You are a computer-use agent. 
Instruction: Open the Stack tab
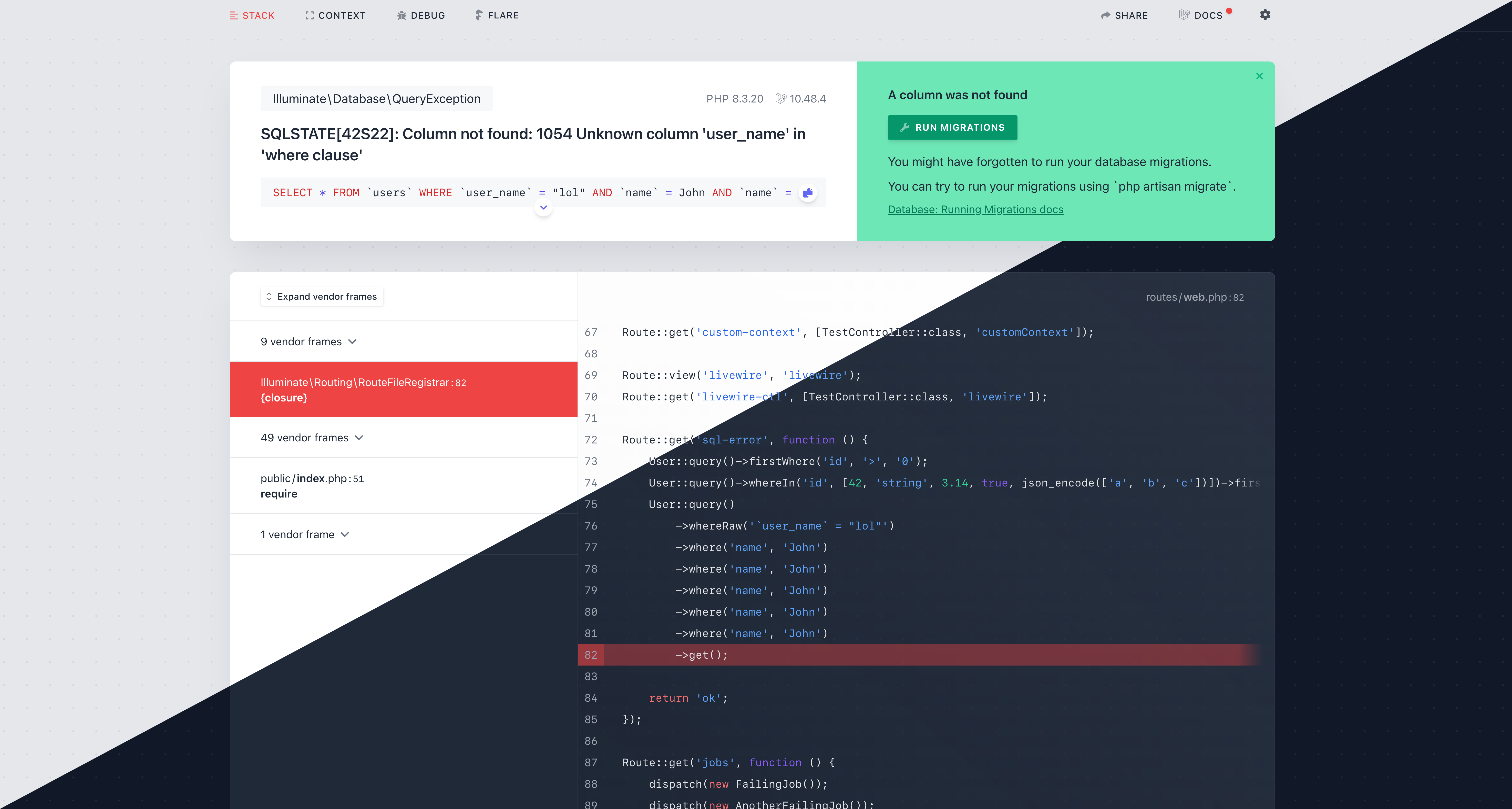click(x=252, y=15)
